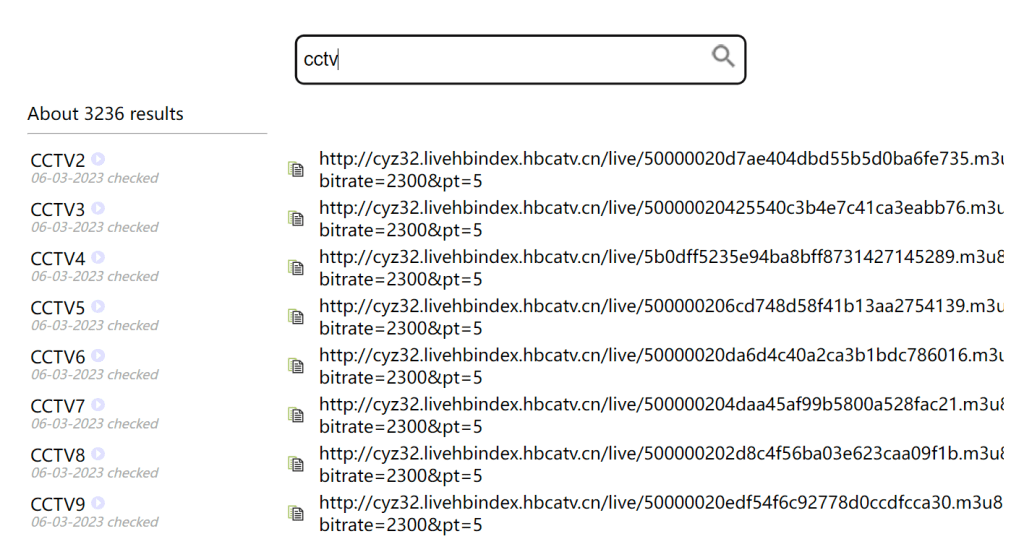Click the URL ending d7ae404dbd55b5d0ba6fe735.m3u
Viewport: 1024px width, 539px height.
pyautogui.click(x=661, y=169)
